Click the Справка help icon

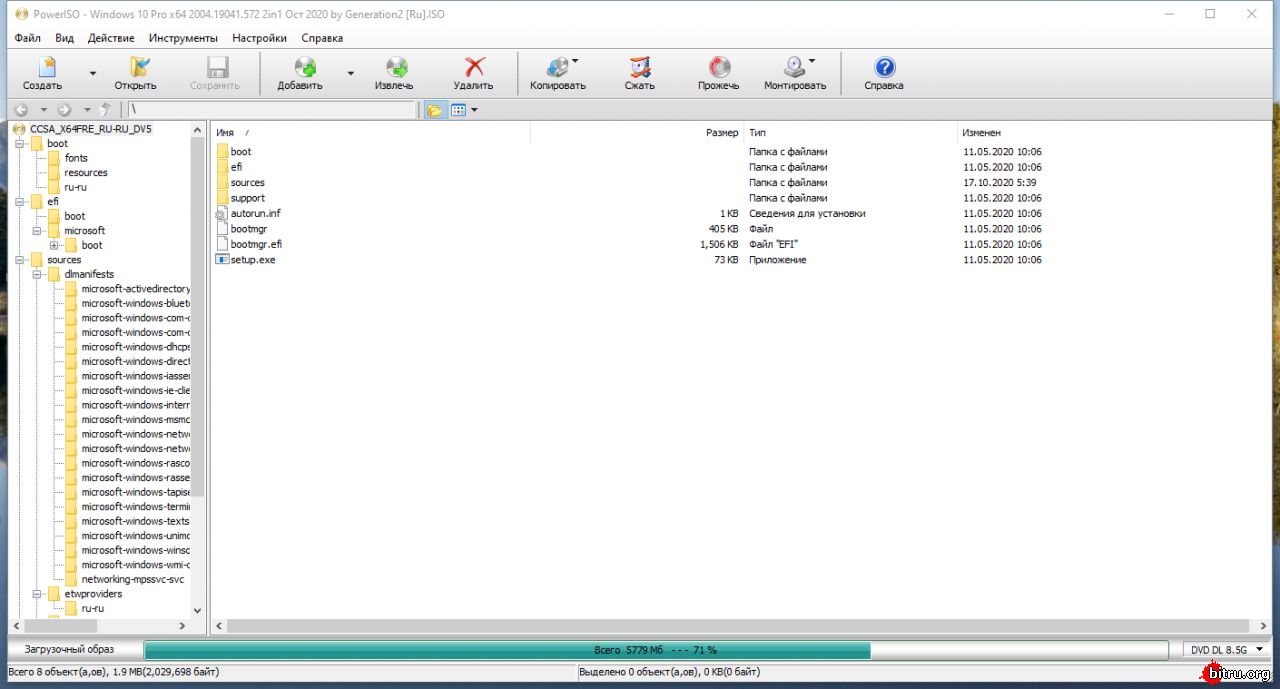[884, 67]
